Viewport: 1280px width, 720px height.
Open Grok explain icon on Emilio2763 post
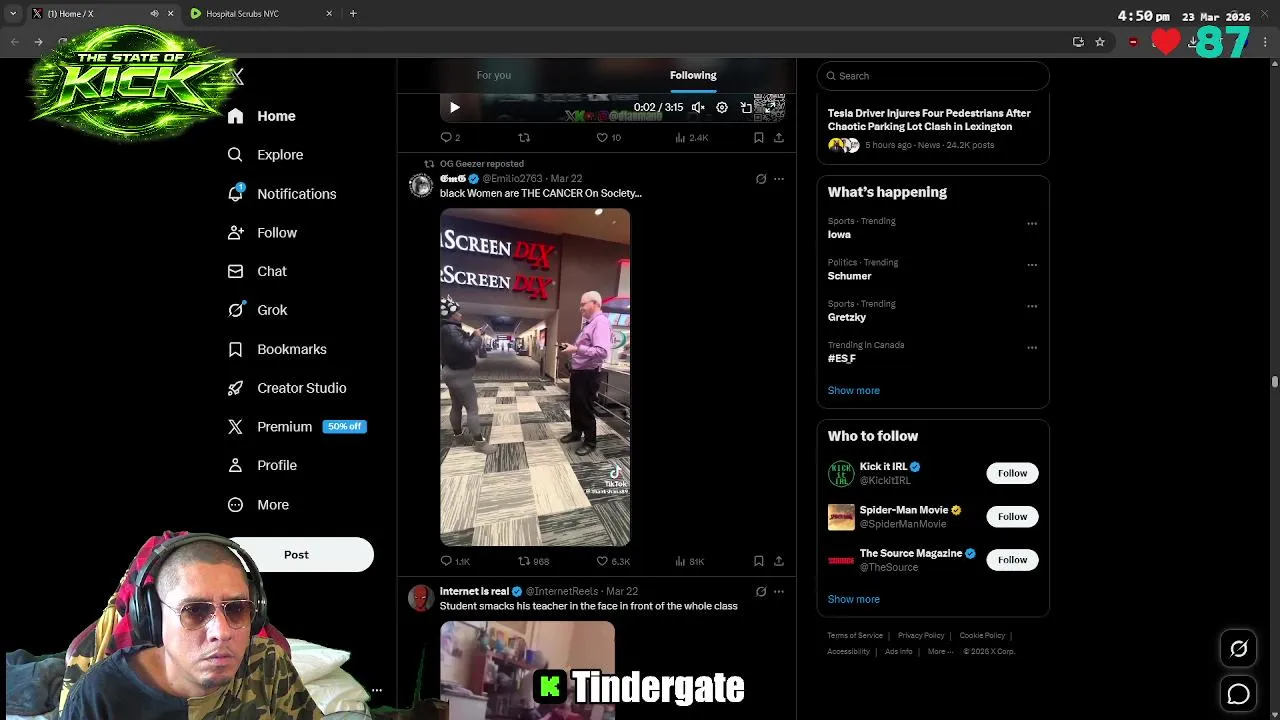pyautogui.click(x=761, y=179)
